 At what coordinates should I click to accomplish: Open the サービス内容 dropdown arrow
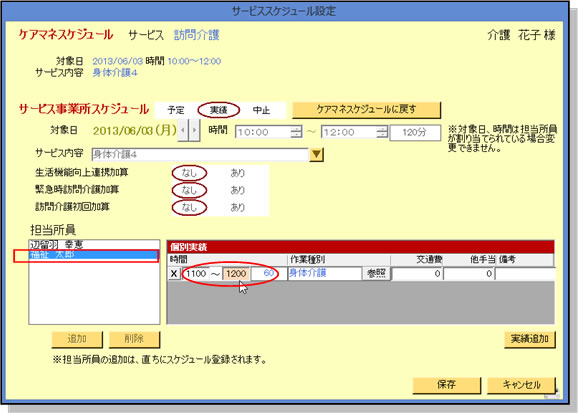[x=316, y=155]
